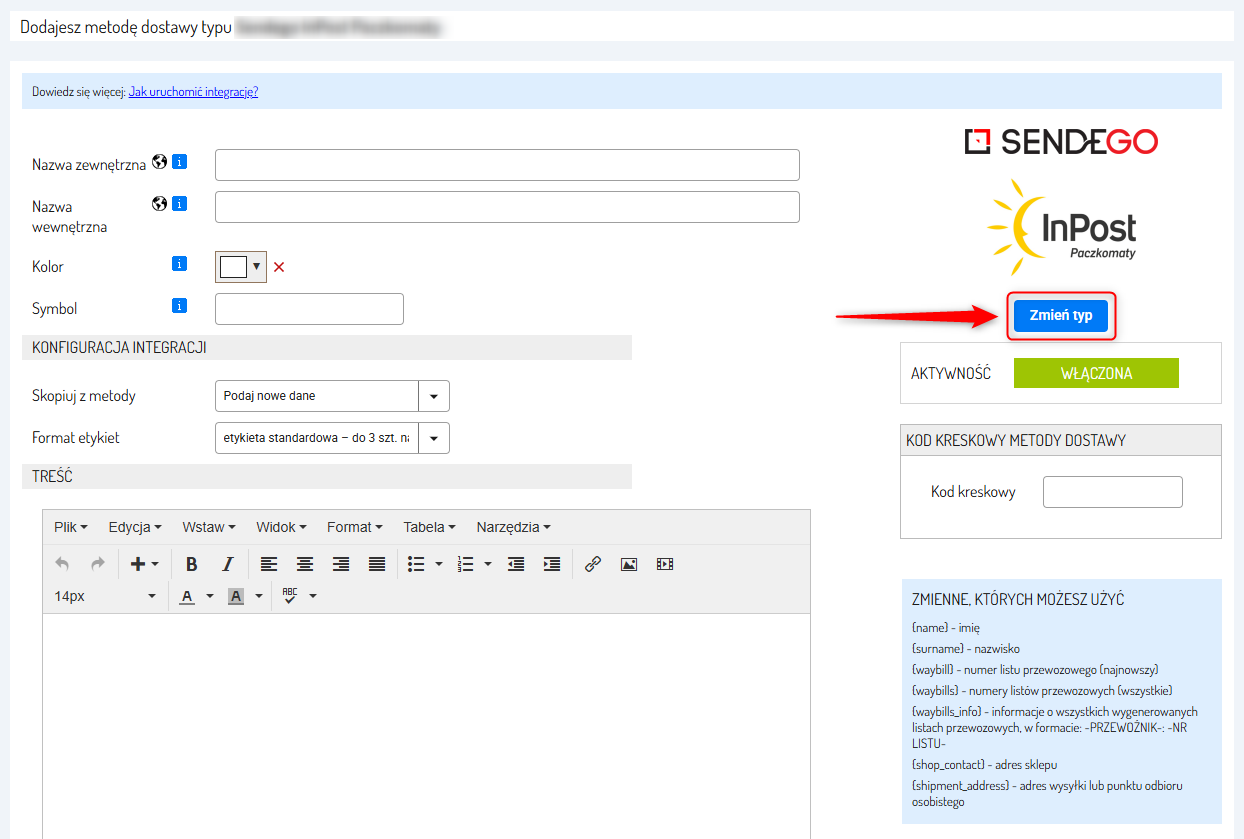Toggle the WŁĄCZONA activity switch
The height and width of the screenshot is (839, 1244).
click(1096, 373)
